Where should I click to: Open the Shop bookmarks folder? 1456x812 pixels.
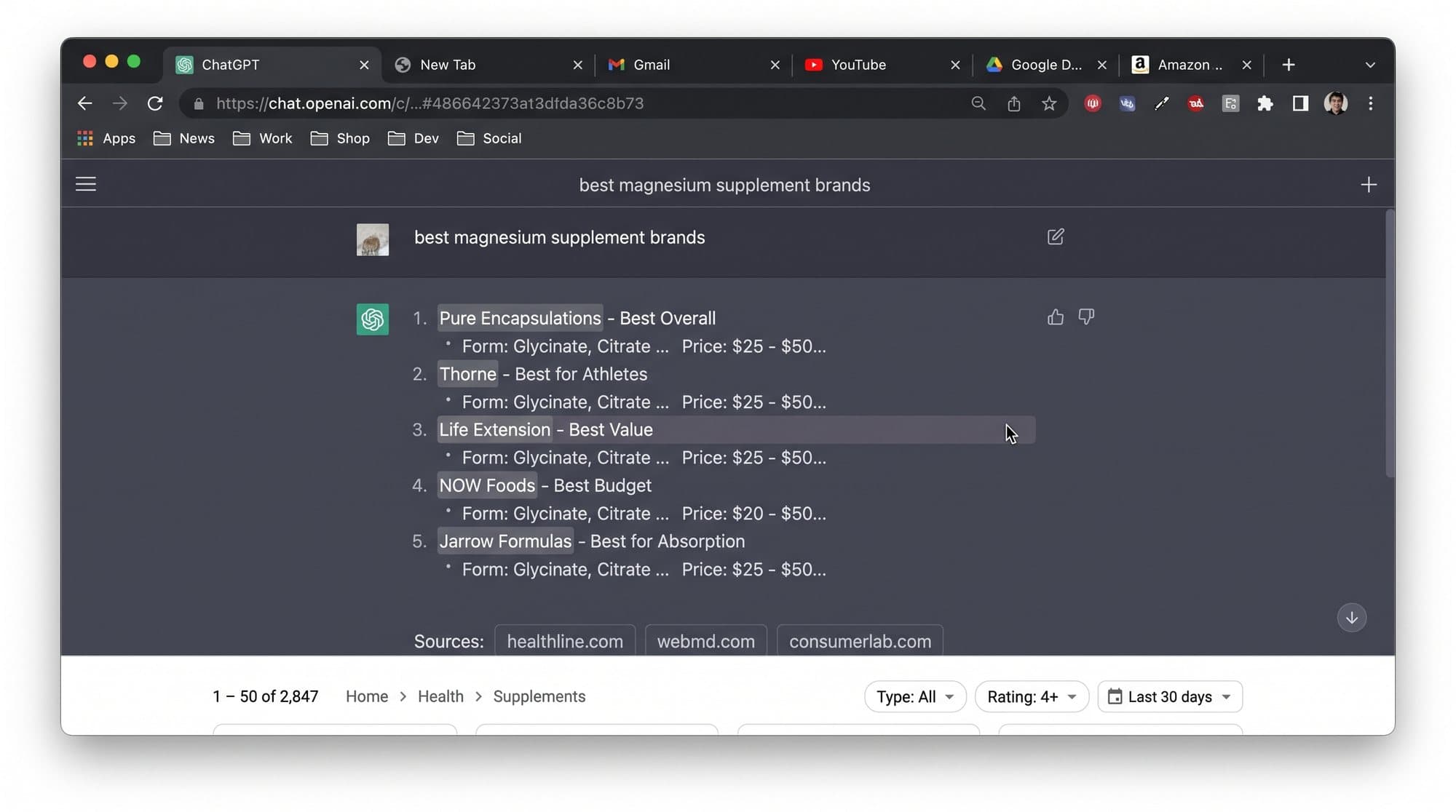tap(340, 138)
